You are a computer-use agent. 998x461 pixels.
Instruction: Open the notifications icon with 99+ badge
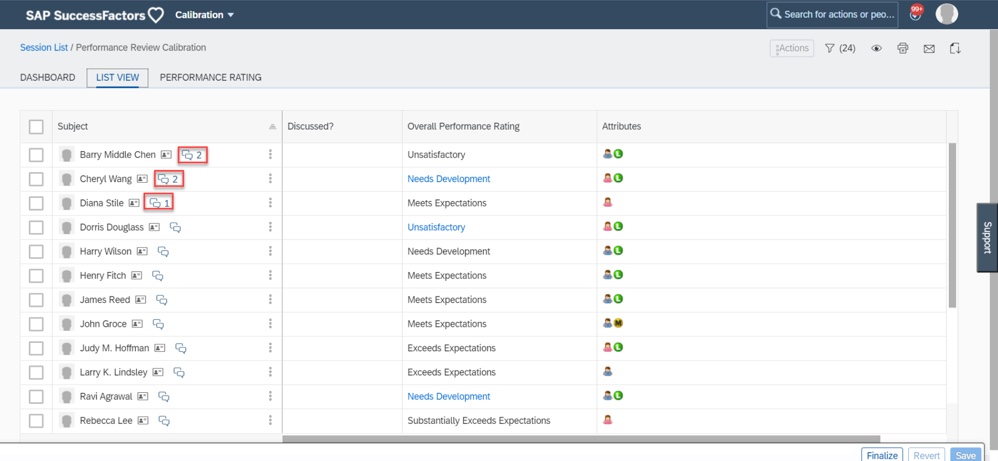[x=915, y=14]
